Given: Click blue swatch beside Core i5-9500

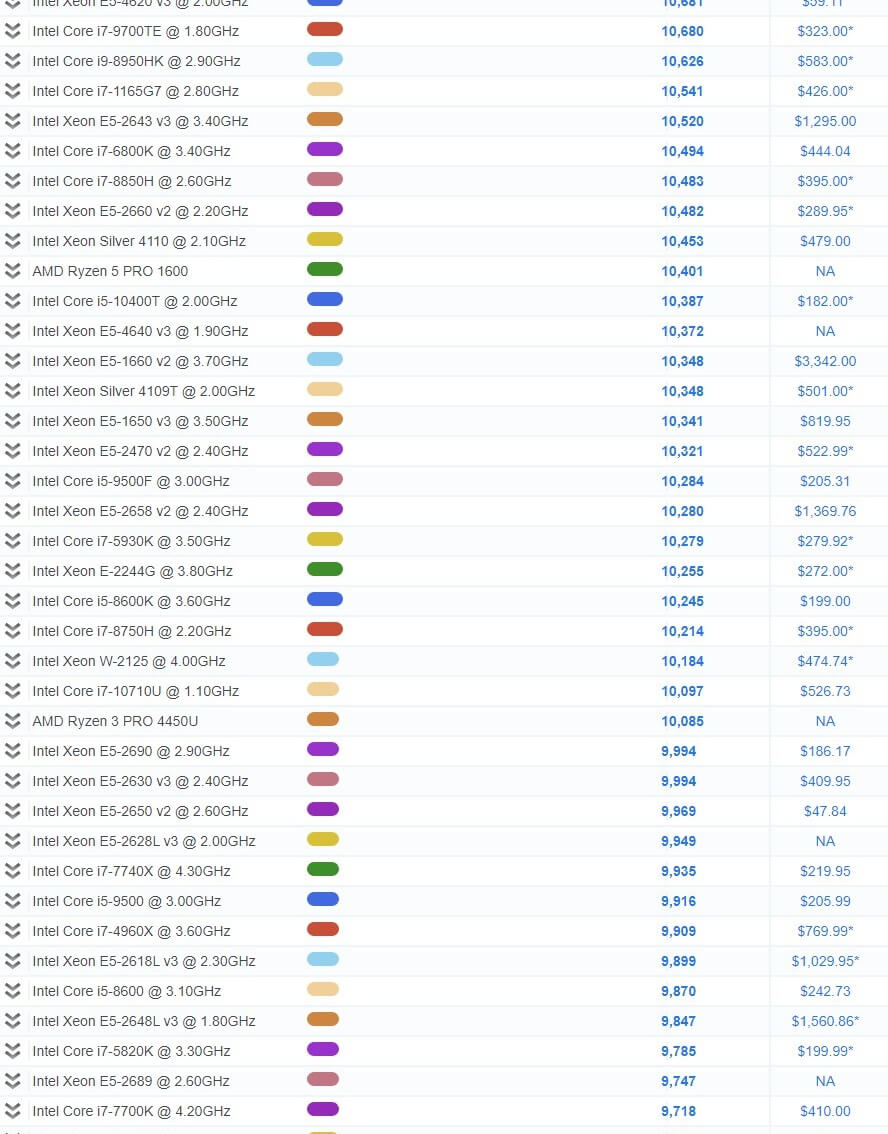Looking at the screenshot, I should click(323, 900).
